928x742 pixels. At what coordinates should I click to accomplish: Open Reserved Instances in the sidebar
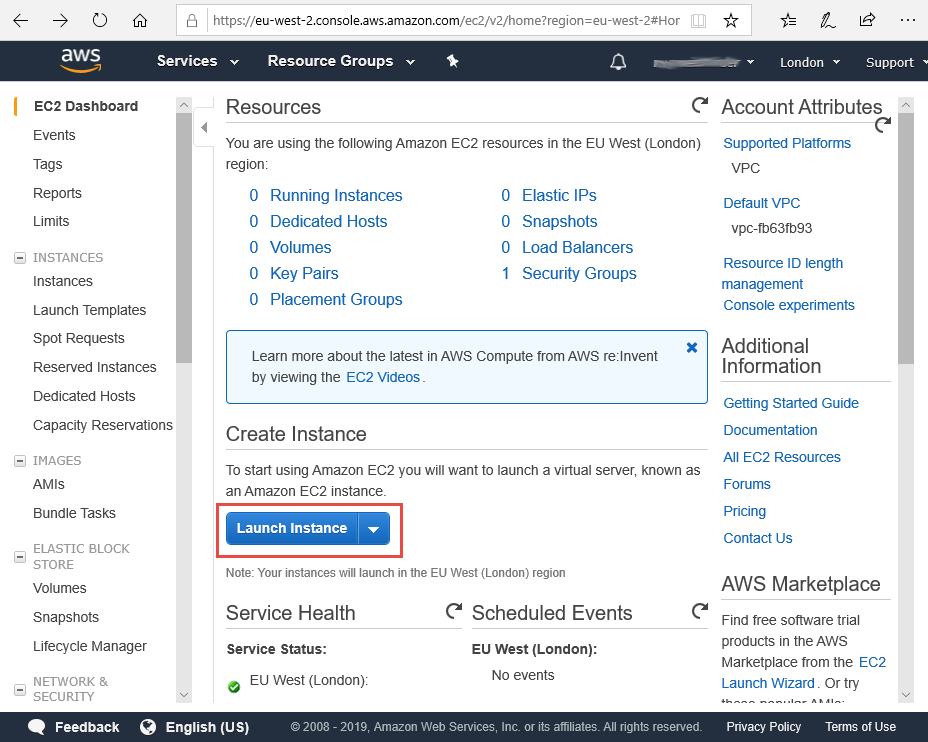(x=95, y=367)
